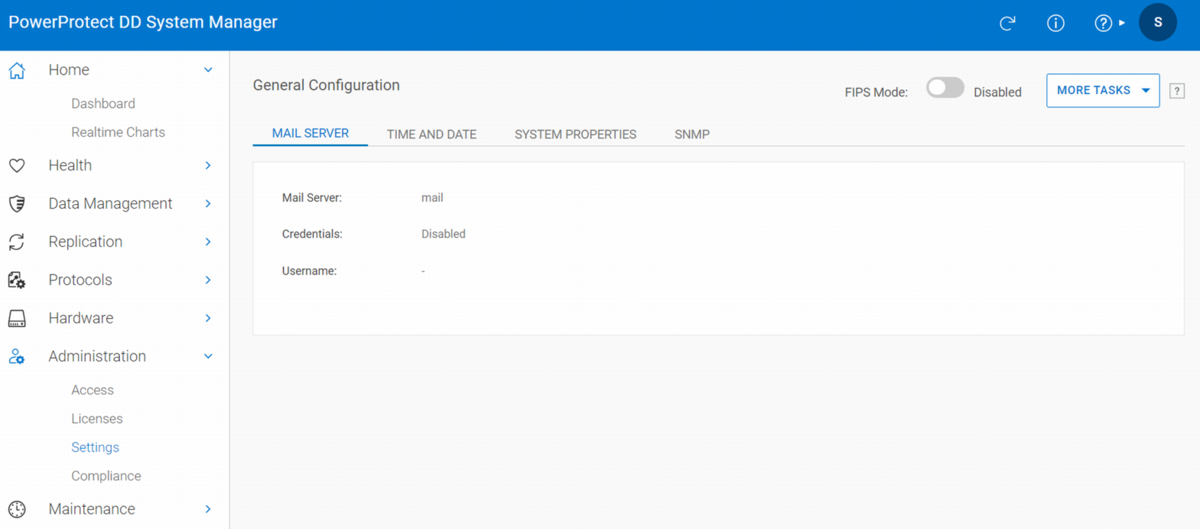Click the Health heart icon
Screen dimensions: 1200x529
point(17,166)
